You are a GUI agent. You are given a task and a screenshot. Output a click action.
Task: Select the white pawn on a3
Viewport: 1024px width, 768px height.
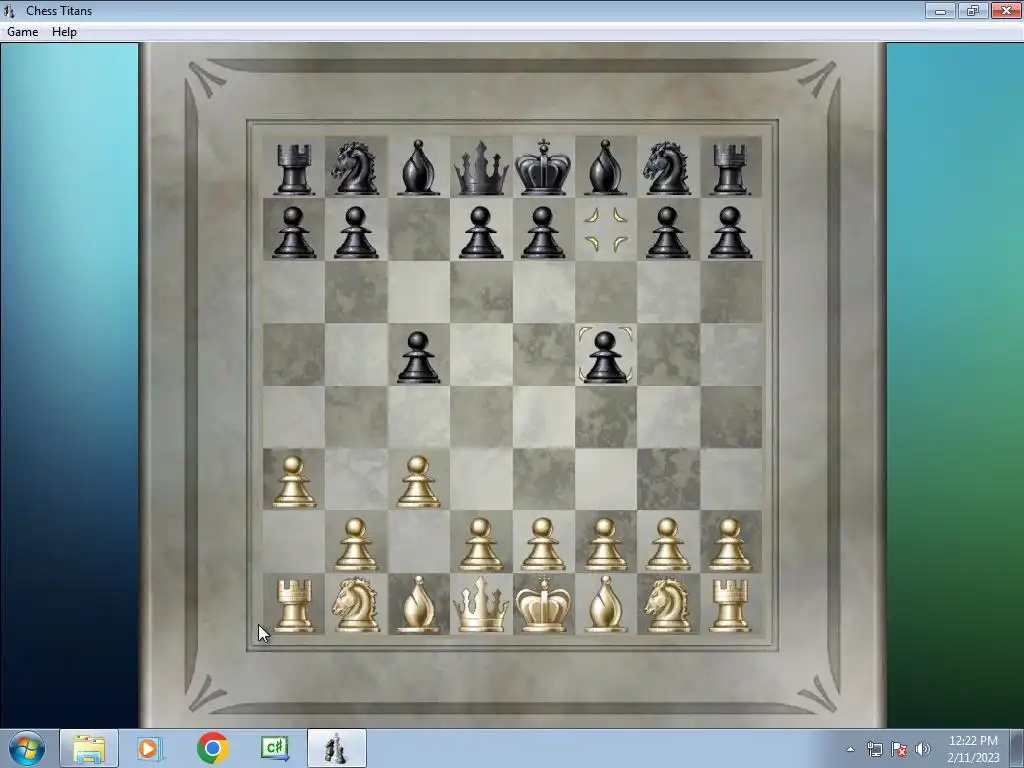[293, 482]
